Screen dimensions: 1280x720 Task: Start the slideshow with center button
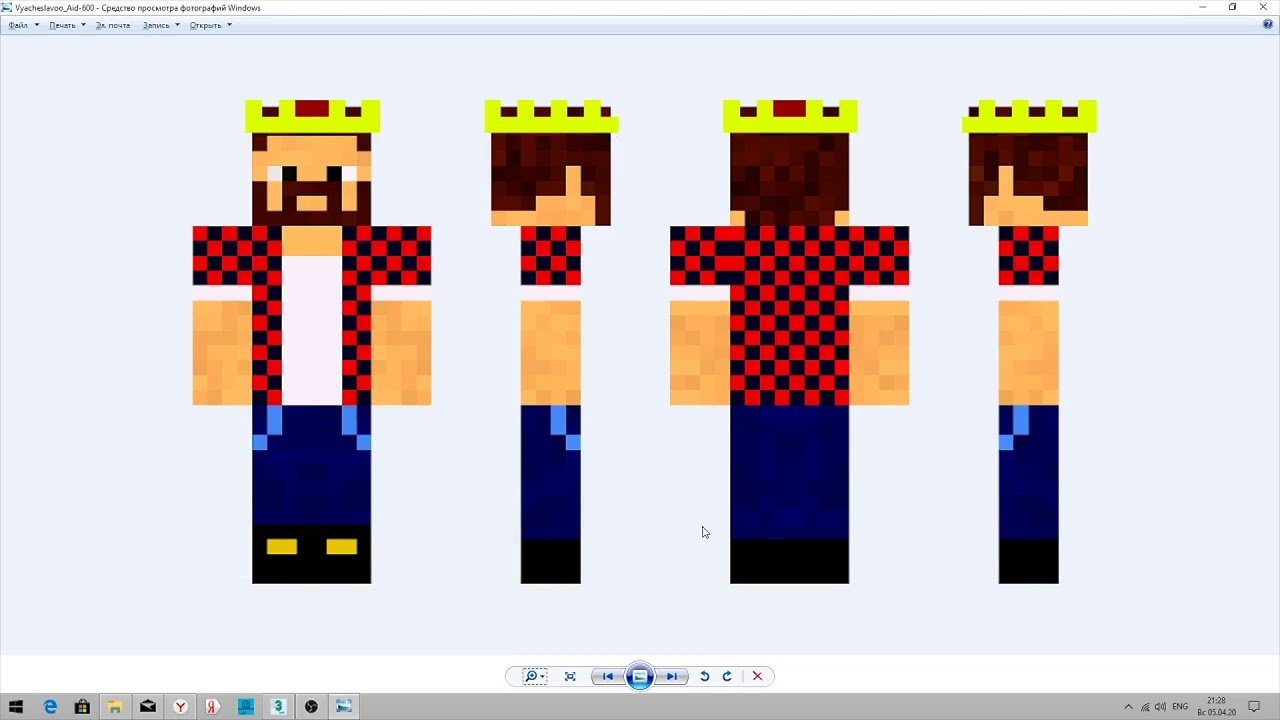640,677
